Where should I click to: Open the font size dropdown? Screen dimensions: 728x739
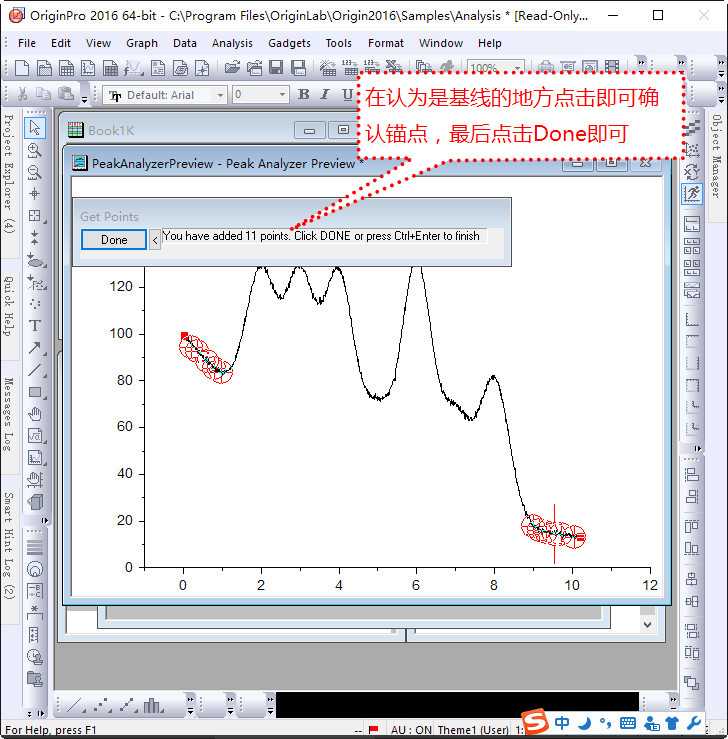coord(281,95)
